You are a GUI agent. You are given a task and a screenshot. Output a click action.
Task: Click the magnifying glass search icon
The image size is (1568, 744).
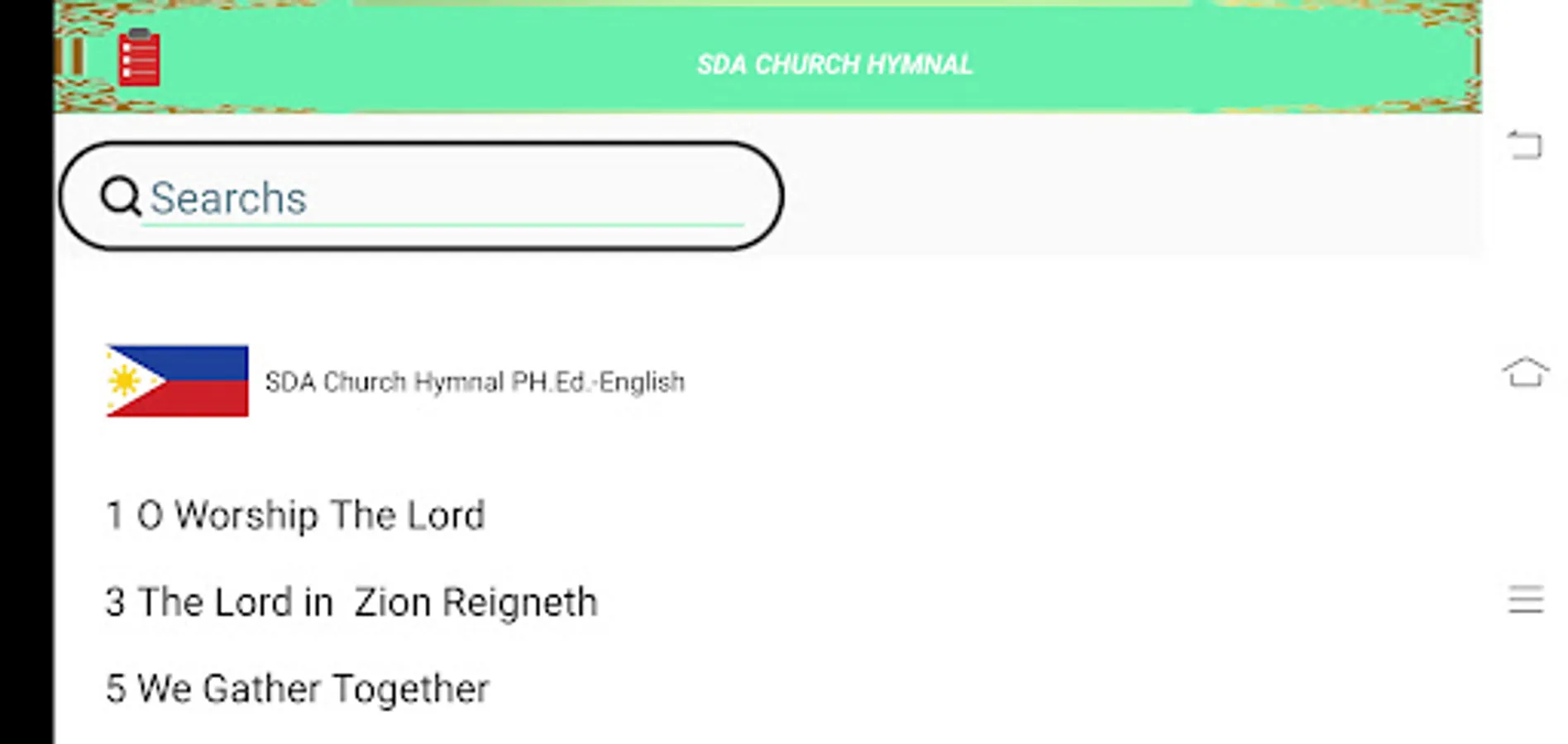point(121,197)
